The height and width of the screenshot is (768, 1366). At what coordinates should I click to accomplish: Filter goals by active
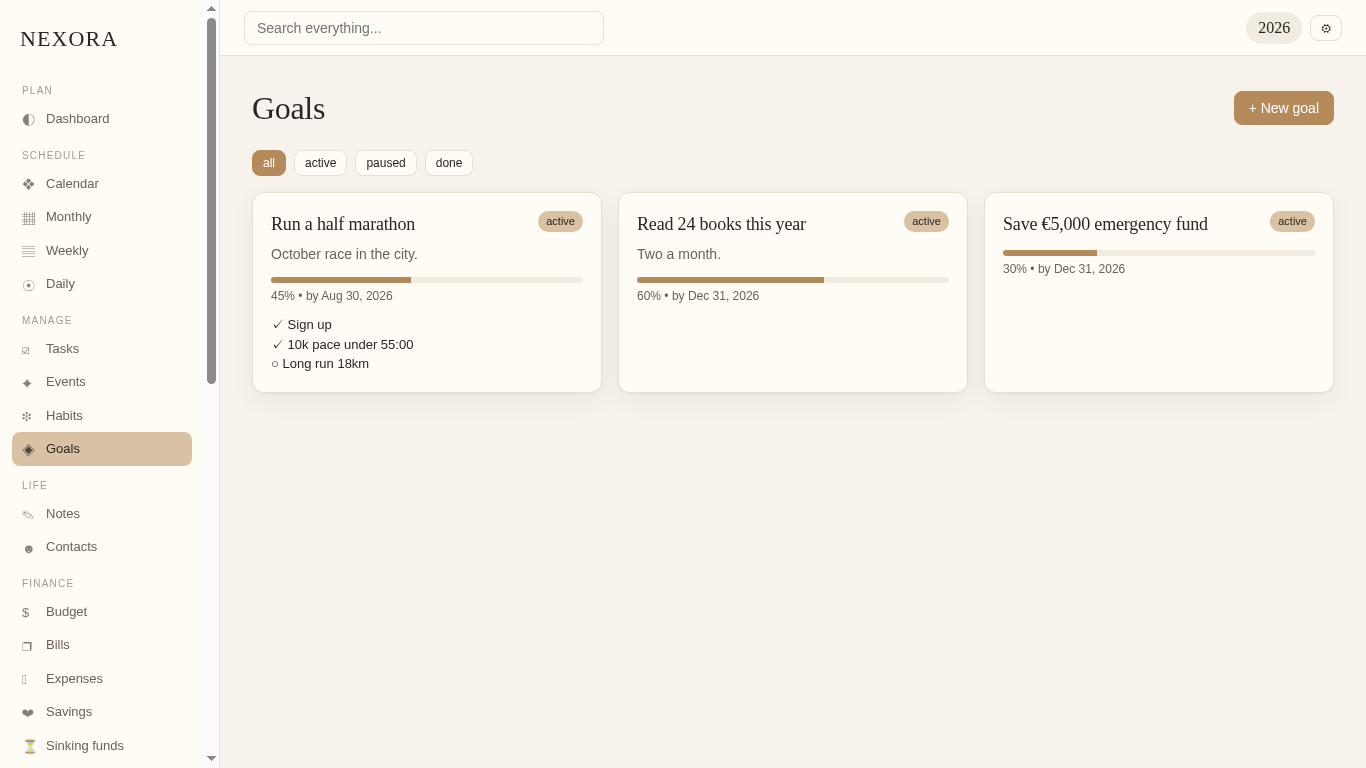coord(320,163)
